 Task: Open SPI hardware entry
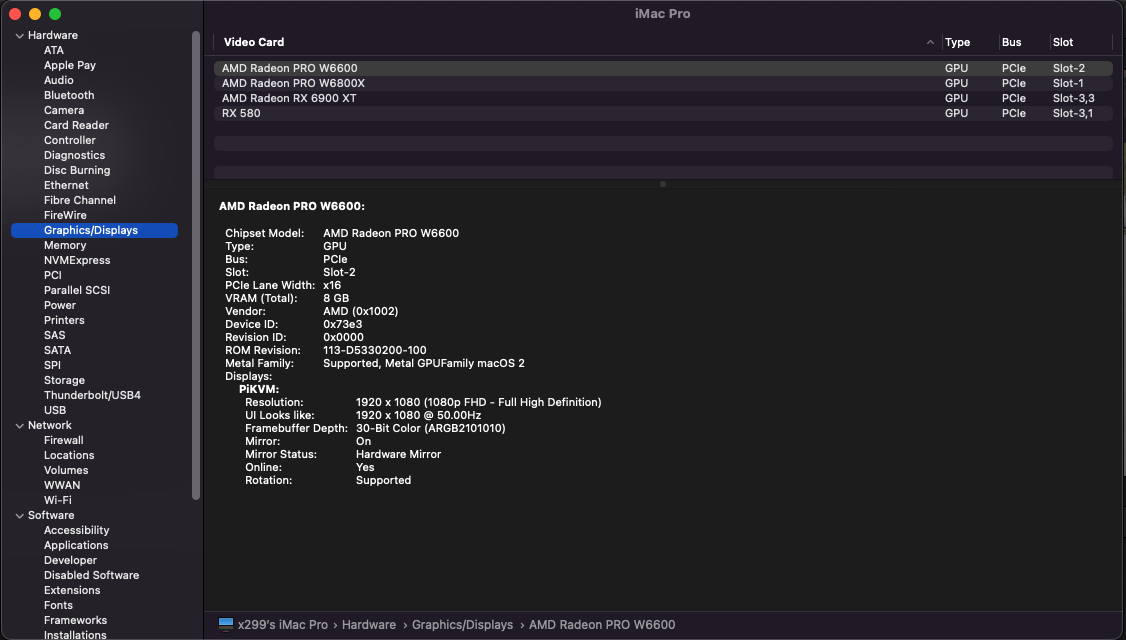(52, 366)
